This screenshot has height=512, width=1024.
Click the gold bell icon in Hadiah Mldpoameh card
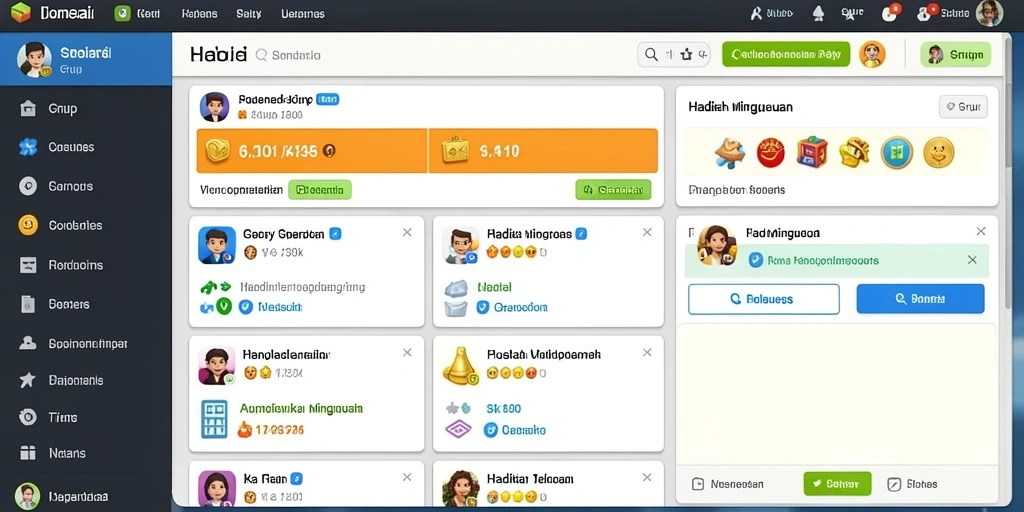point(460,365)
